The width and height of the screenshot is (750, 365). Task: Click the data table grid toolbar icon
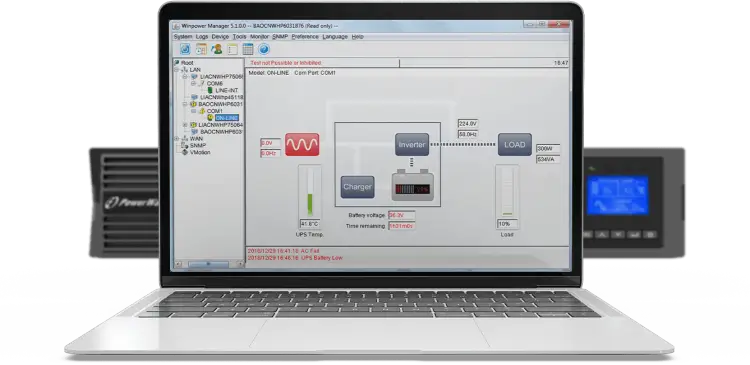coord(248,49)
